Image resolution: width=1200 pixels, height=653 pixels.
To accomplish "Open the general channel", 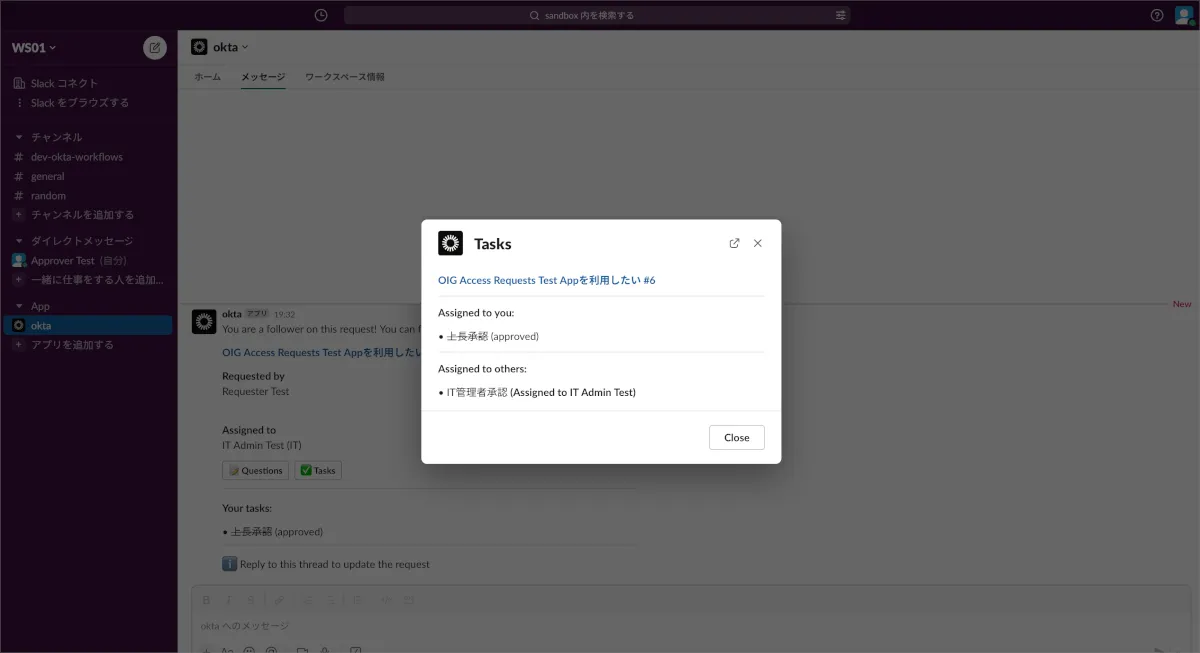I will pos(47,176).
